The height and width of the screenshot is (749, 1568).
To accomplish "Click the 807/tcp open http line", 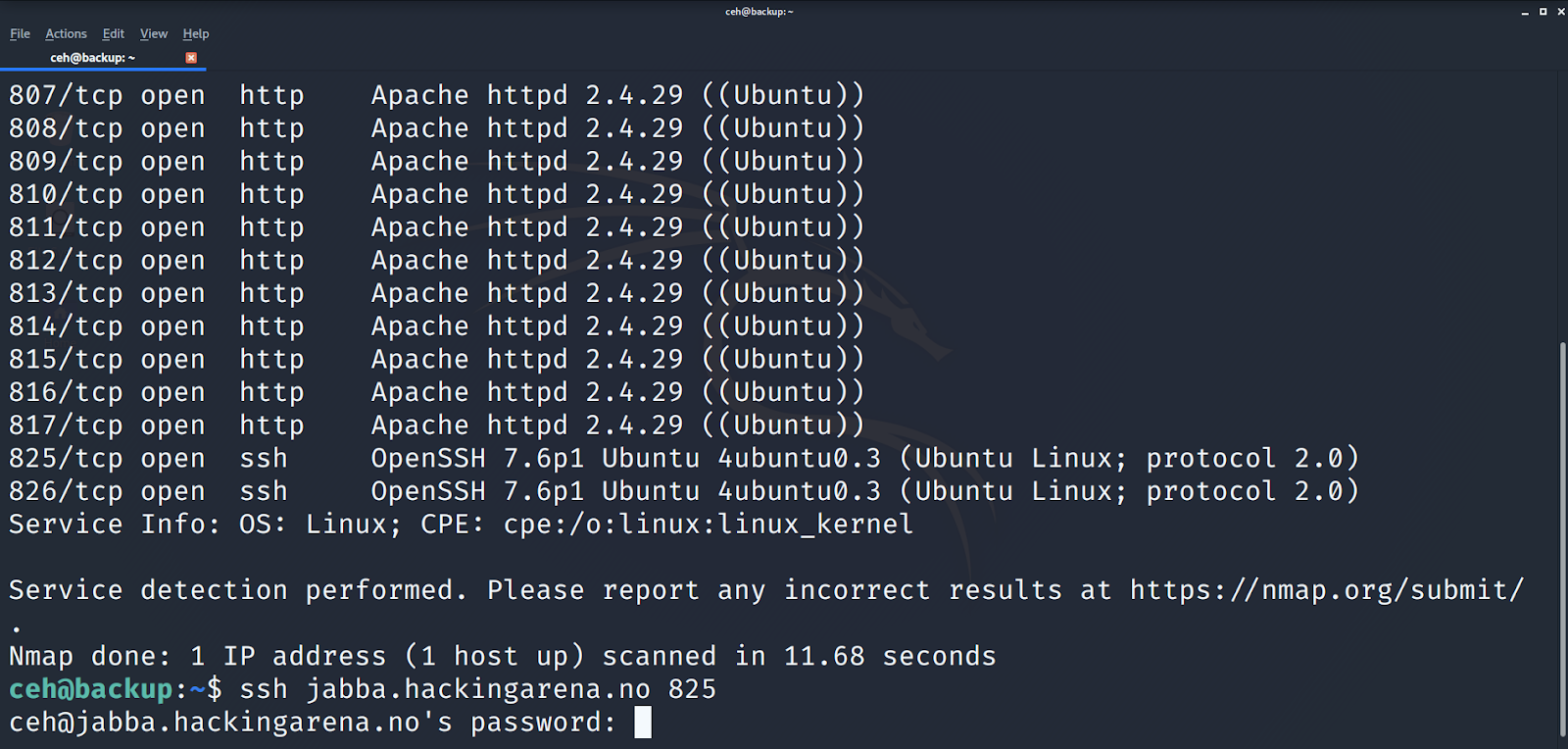I will point(437,95).
